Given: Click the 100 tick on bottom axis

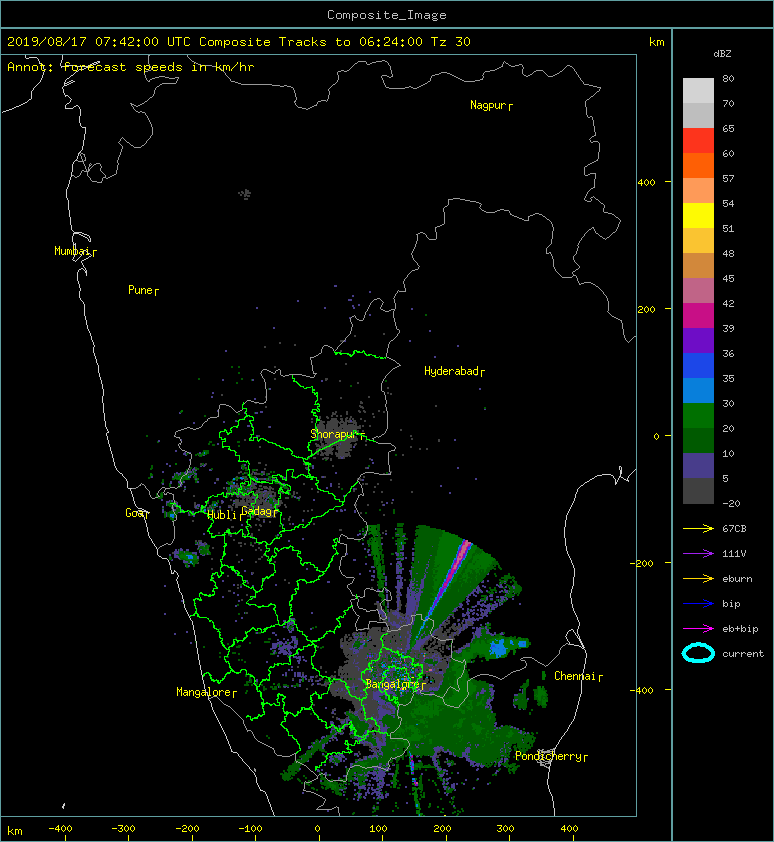Looking at the screenshot, I should (378, 829).
